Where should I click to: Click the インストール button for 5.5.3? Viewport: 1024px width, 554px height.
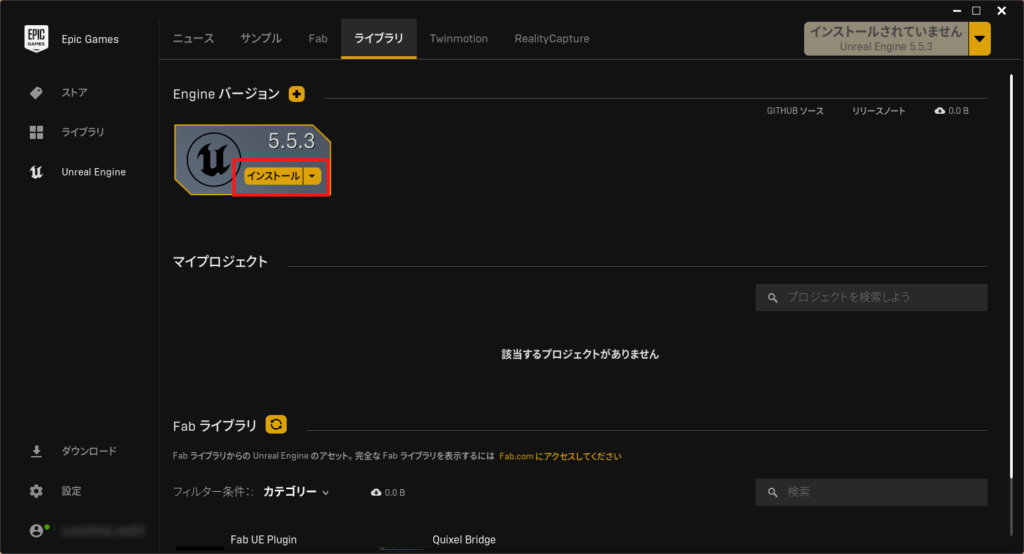tap(272, 176)
